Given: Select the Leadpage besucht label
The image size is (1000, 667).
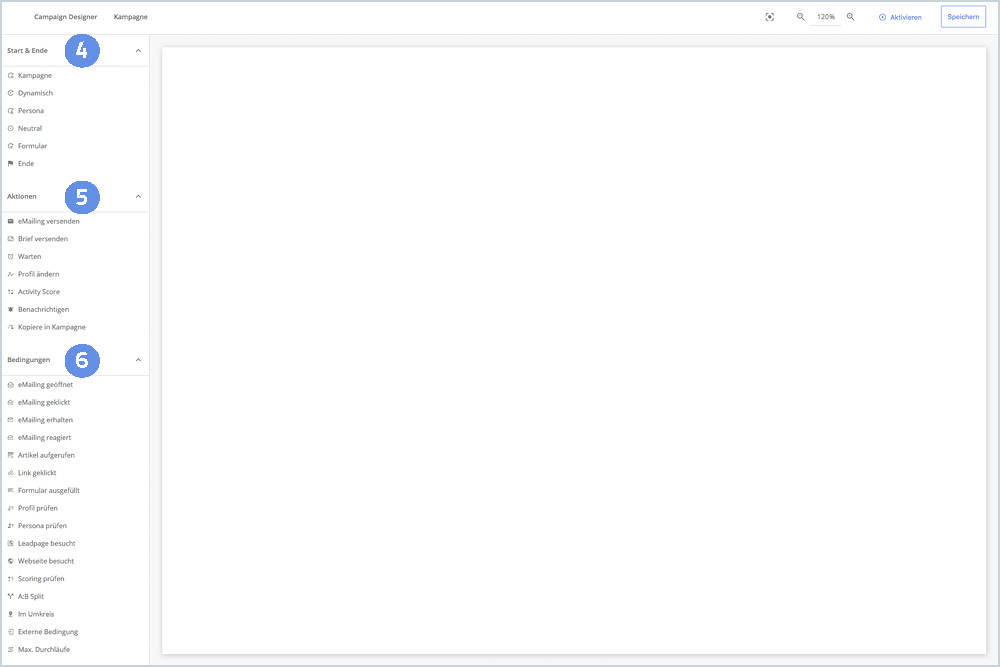Looking at the screenshot, I should [x=47, y=544].
